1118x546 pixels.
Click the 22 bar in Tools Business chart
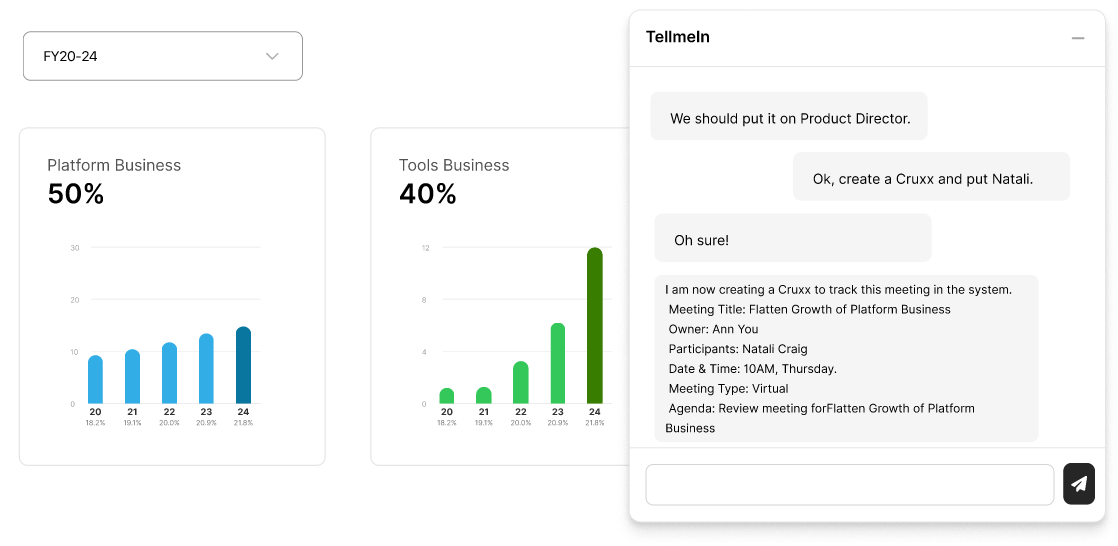tap(520, 382)
